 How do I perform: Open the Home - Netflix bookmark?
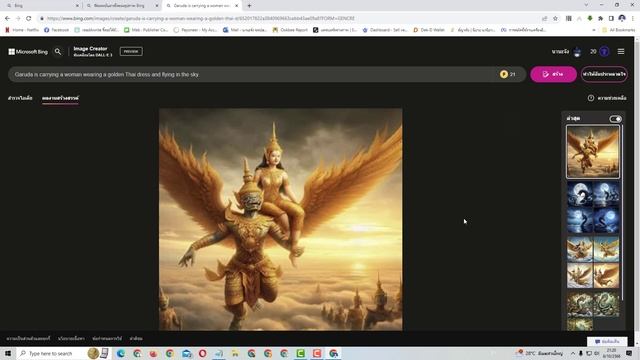pyautogui.click(x=22, y=30)
